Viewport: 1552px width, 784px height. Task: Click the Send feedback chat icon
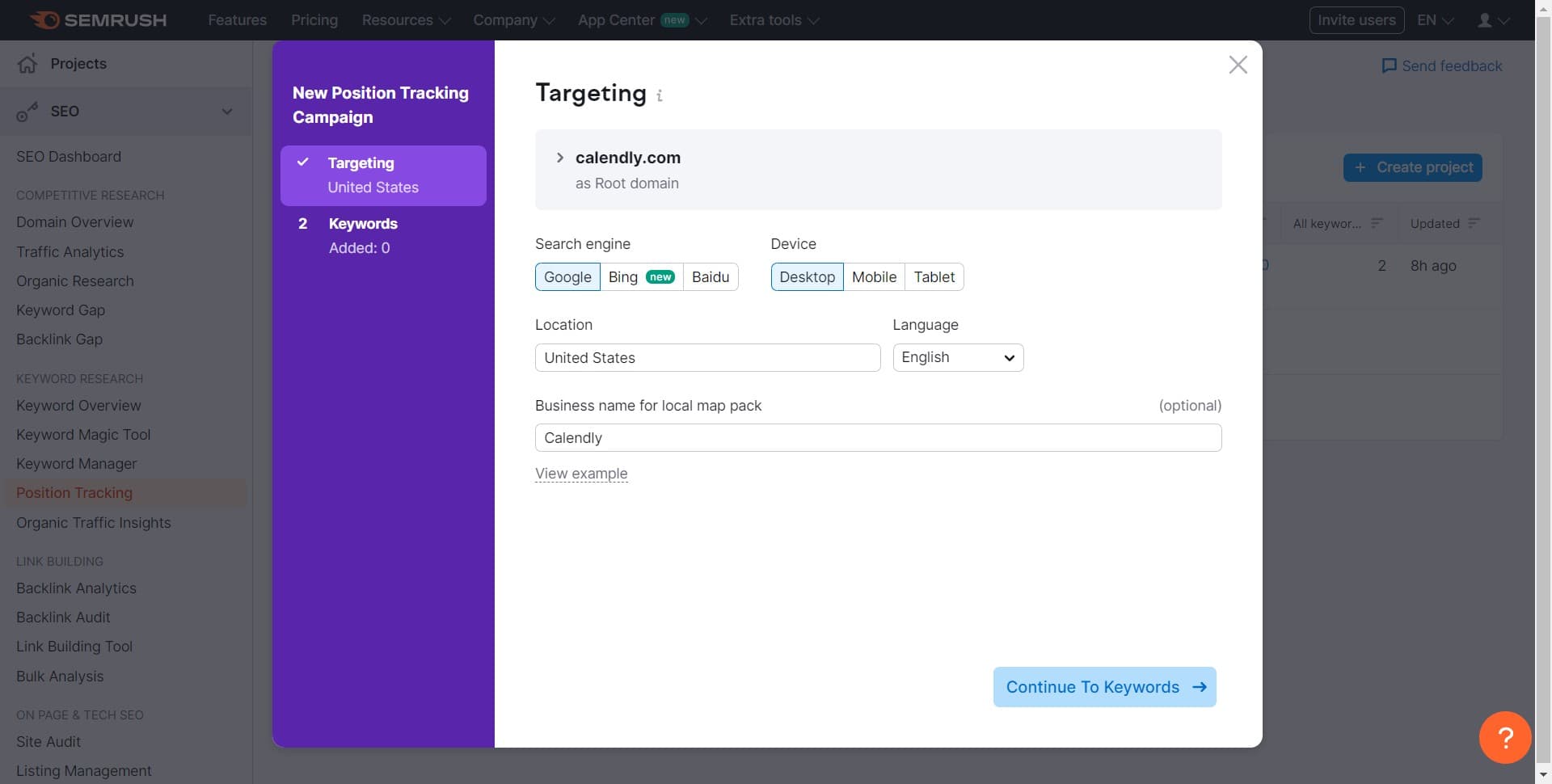pos(1391,65)
